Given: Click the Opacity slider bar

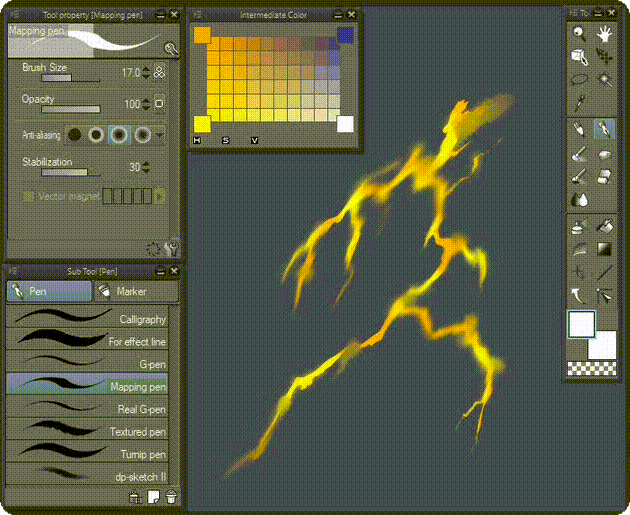Looking at the screenshot, I should tap(71, 109).
